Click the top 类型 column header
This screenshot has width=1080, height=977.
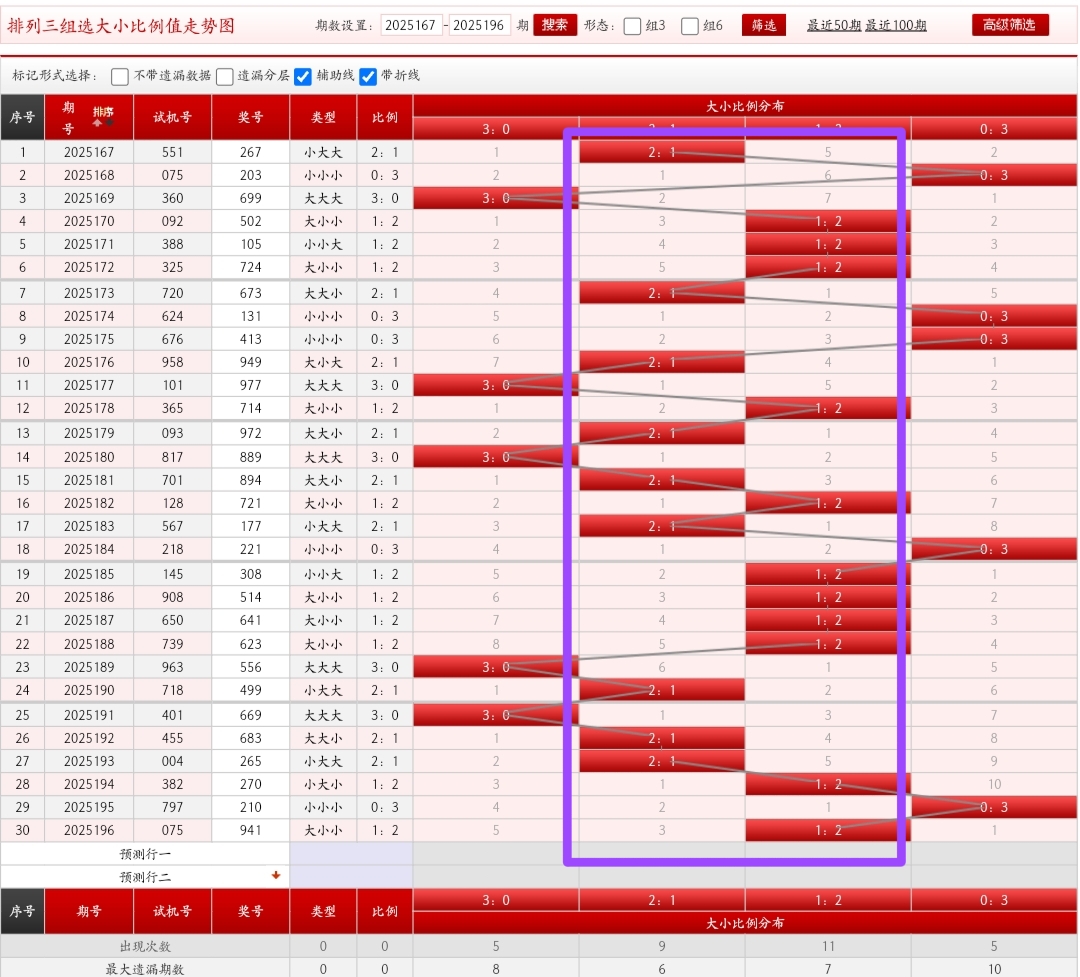(323, 118)
